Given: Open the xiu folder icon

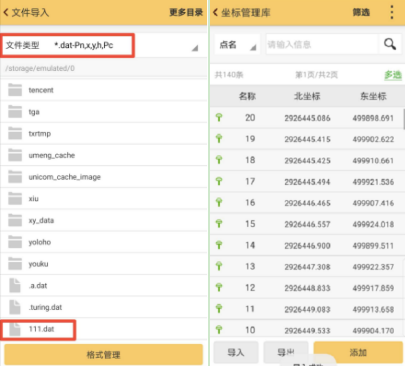Looking at the screenshot, I should tap(15, 198).
